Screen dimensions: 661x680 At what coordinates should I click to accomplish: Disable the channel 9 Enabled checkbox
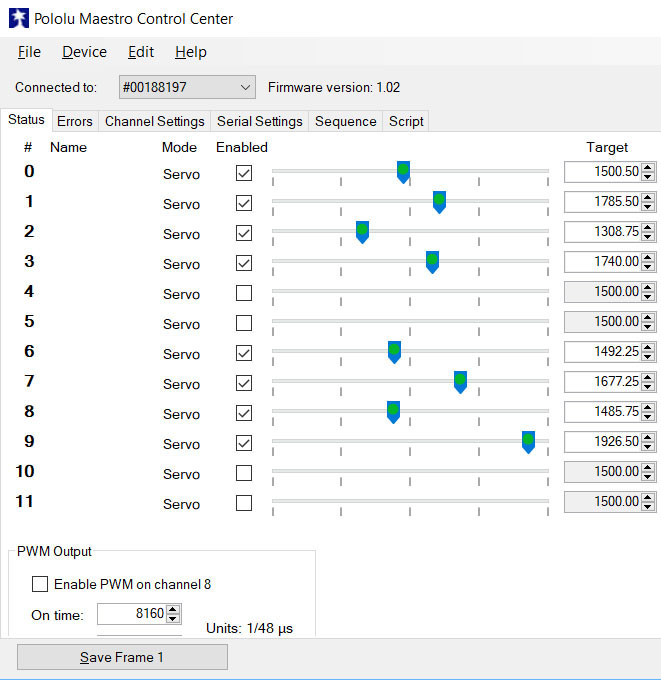[244, 443]
